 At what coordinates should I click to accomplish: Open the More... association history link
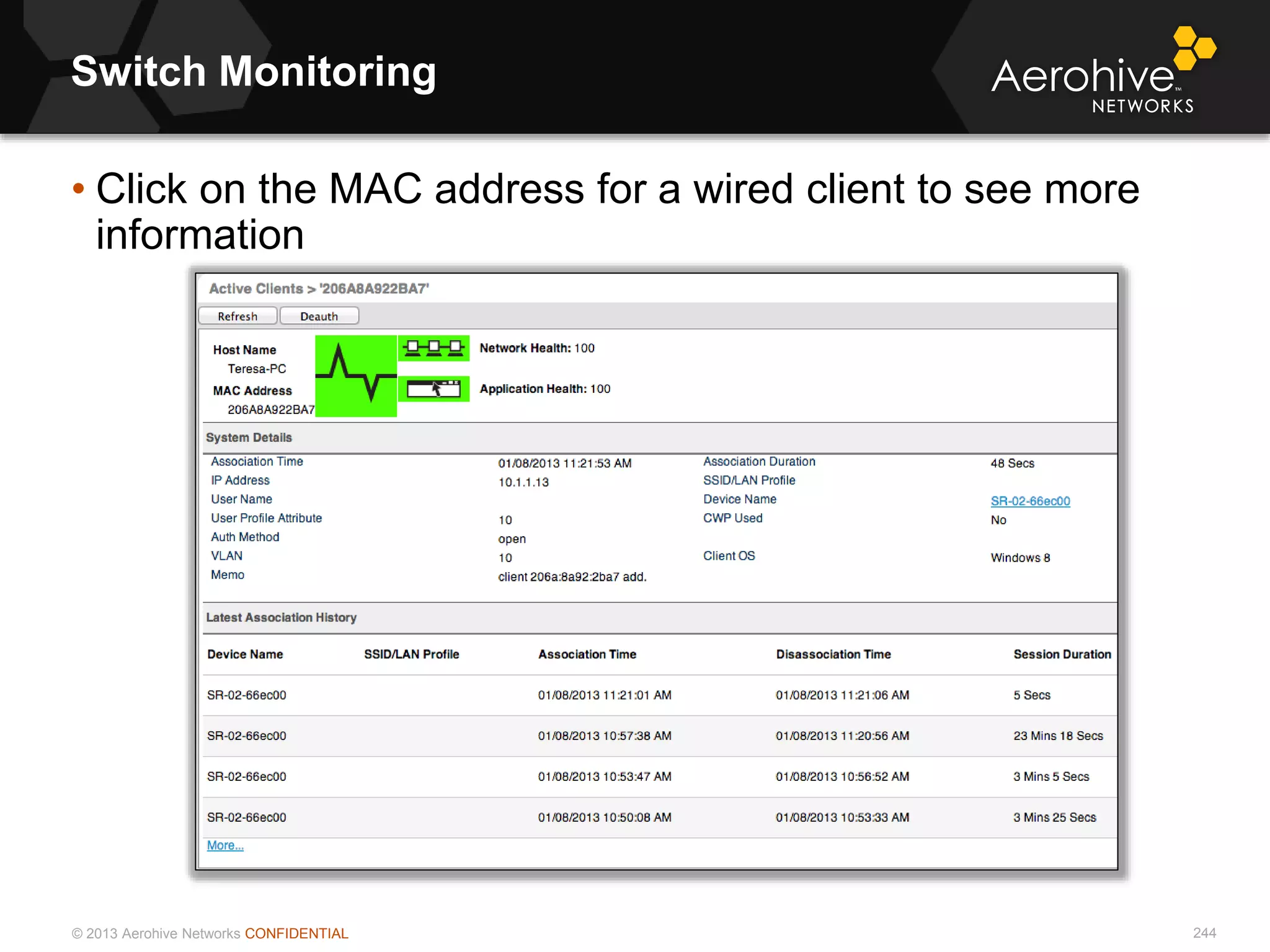(225, 845)
